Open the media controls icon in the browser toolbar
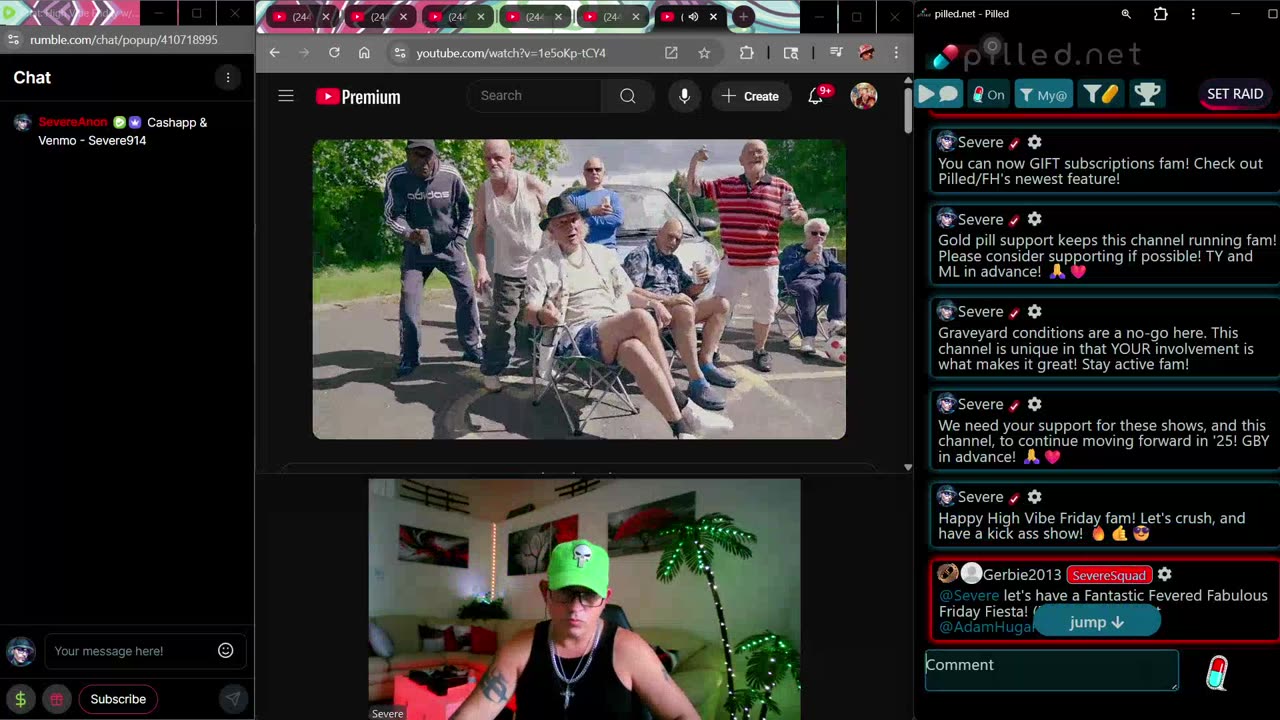The height and width of the screenshot is (720, 1280). (836, 53)
